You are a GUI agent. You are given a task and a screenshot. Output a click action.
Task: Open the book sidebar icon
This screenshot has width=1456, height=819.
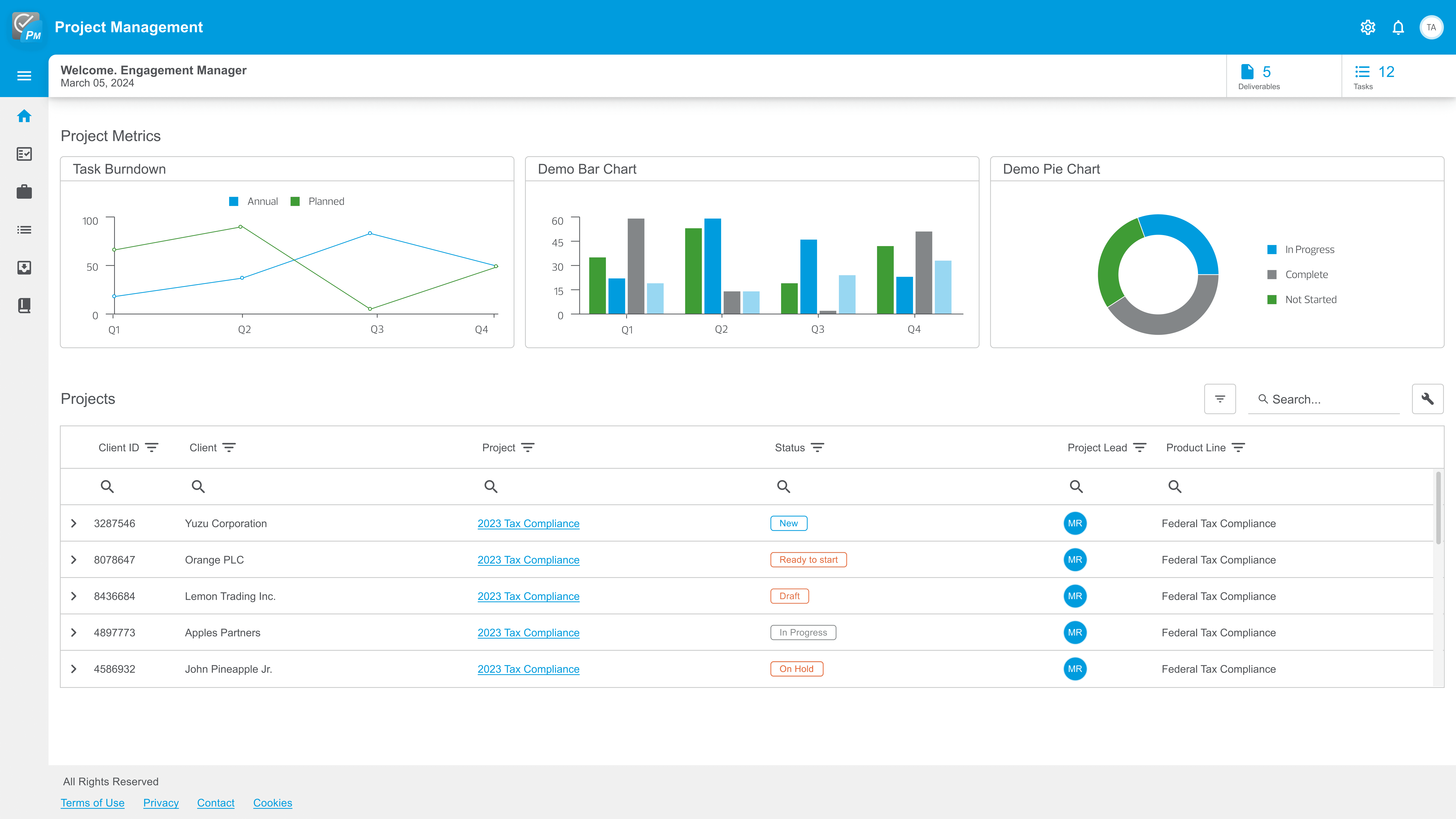coord(24,305)
